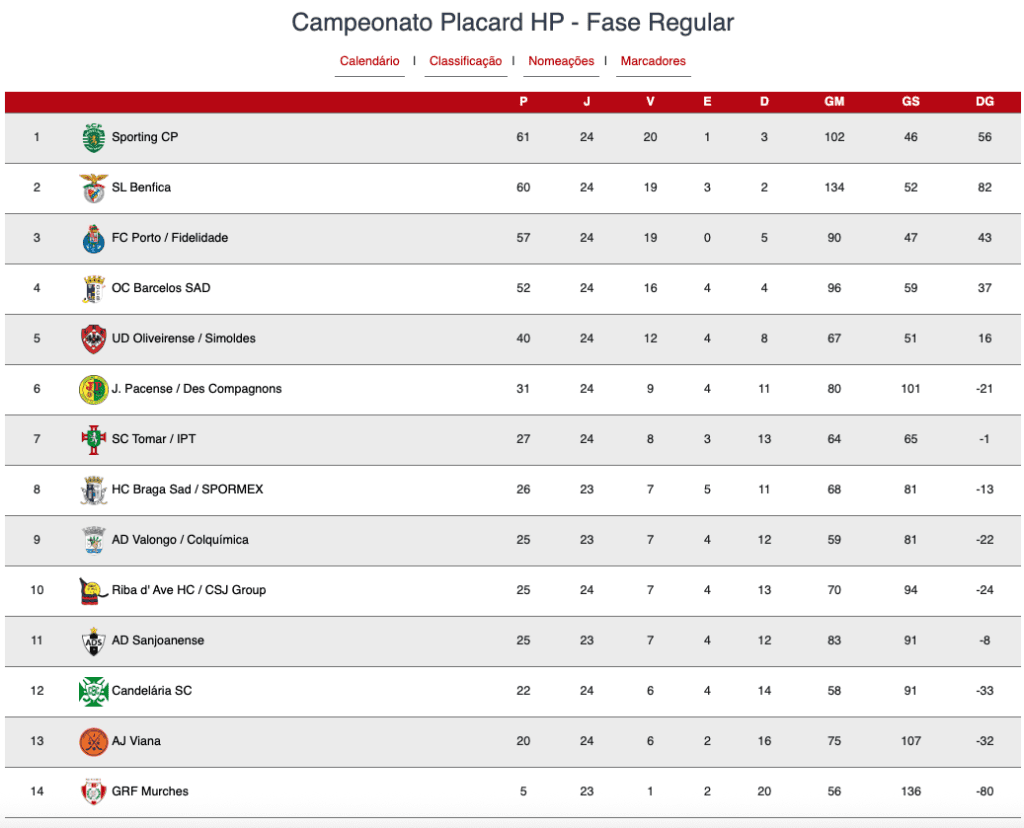Open AD Valongo / Colquímica team name
Screen dimensions: 1024x828
[180, 539]
